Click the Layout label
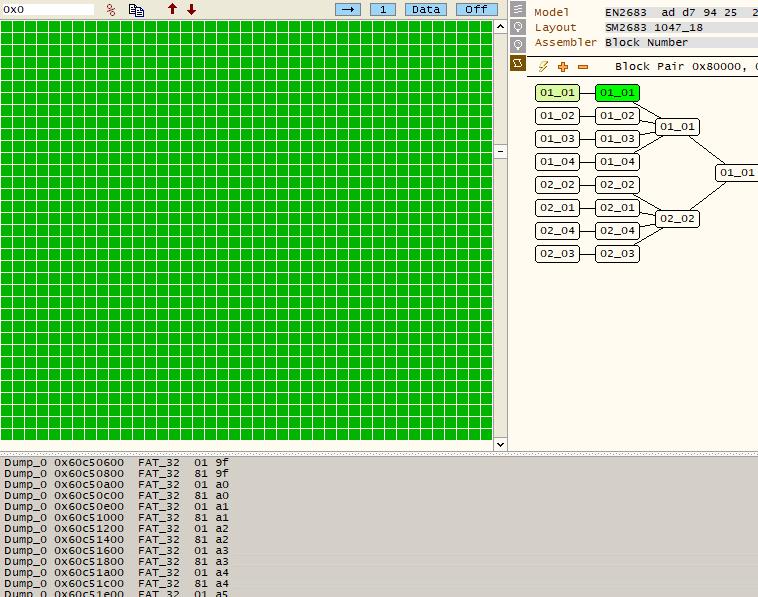This screenshot has height=597, width=758. [x=555, y=28]
